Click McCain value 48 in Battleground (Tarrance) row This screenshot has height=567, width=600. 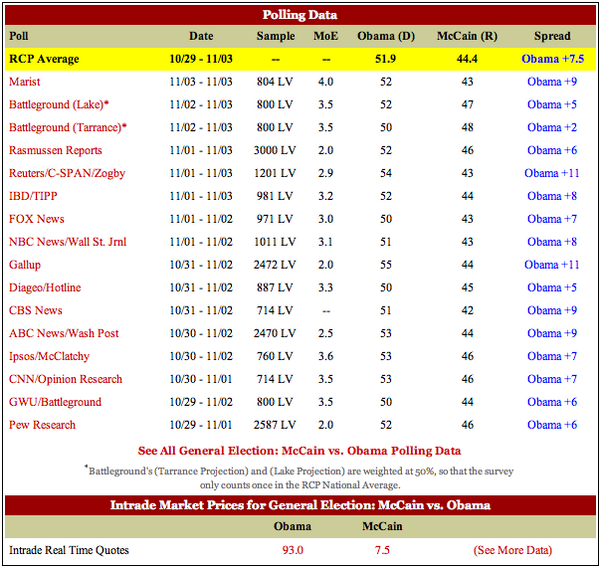(467, 128)
